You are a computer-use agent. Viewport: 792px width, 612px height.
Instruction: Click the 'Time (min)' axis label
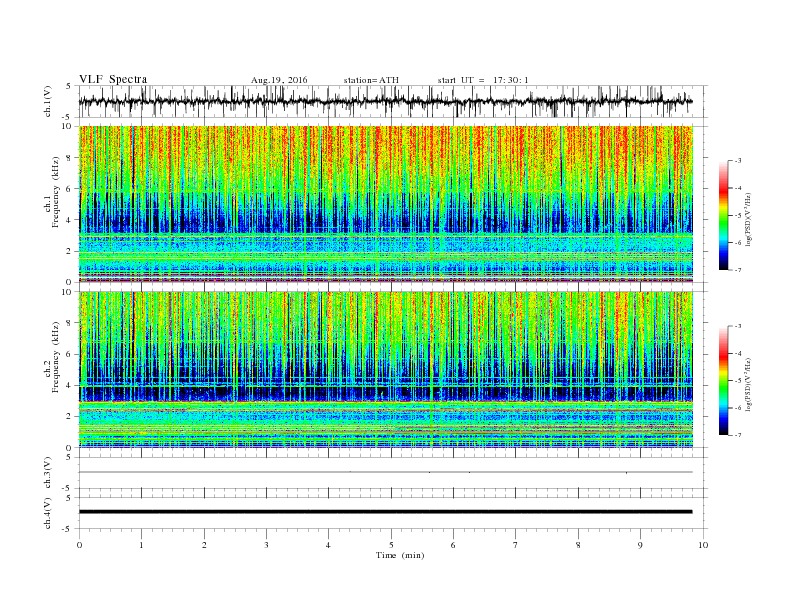(x=400, y=555)
